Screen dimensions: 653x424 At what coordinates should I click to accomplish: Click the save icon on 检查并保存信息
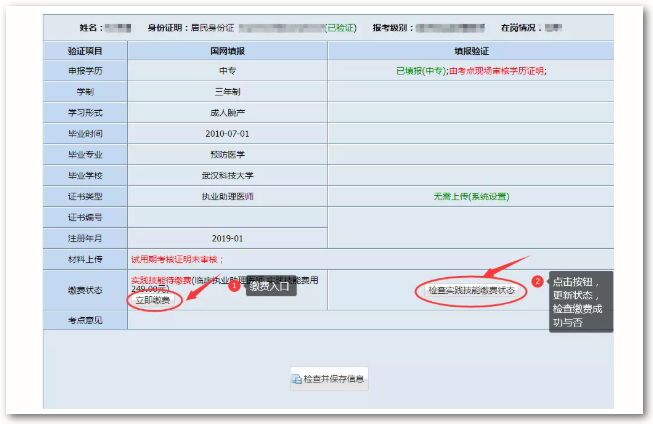(296, 381)
